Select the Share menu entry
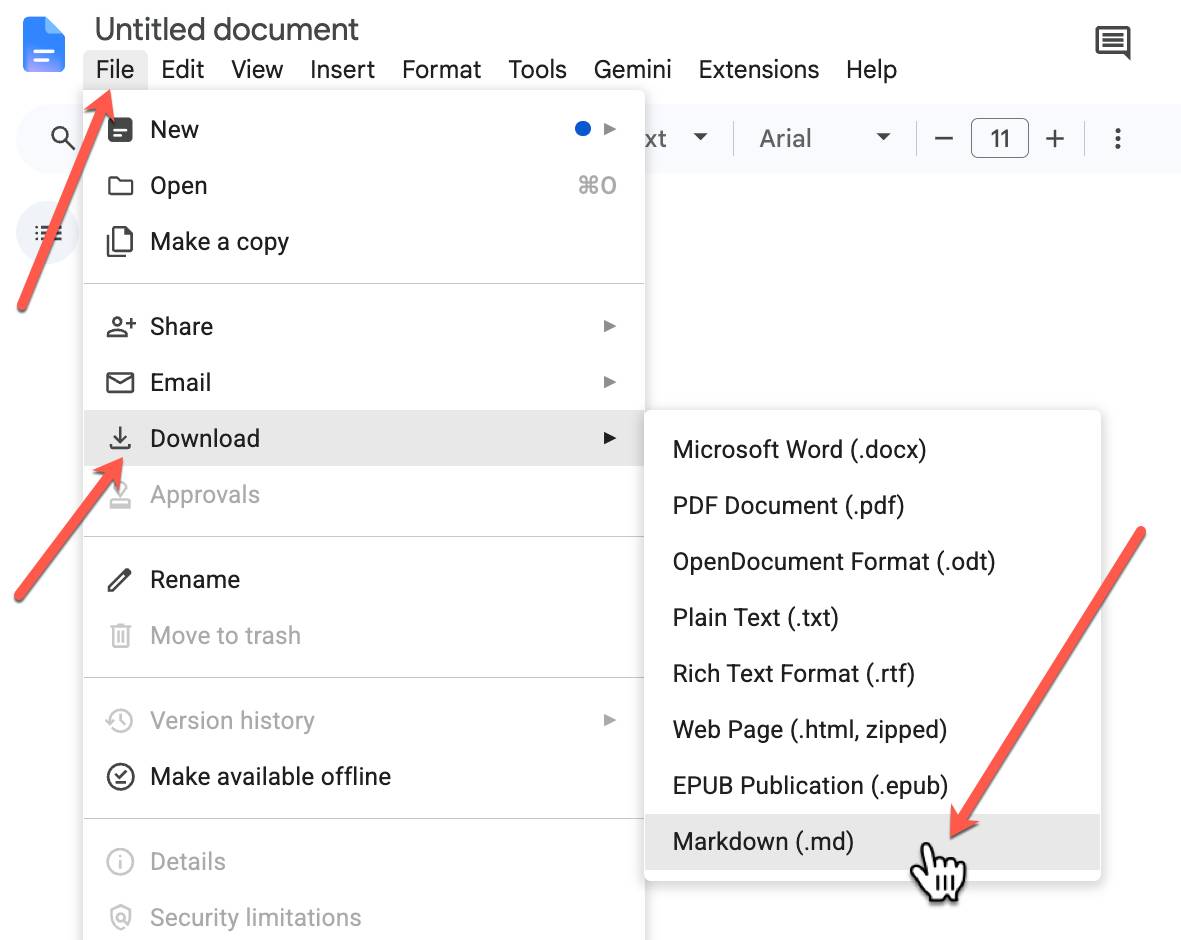This screenshot has height=940, width=1181. pyautogui.click(x=364, y=326)
